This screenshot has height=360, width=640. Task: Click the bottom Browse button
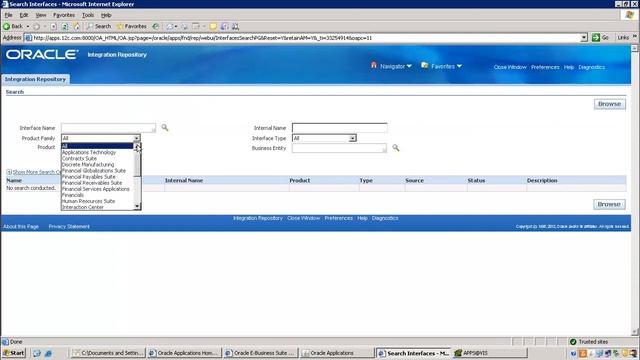[609, 204]
